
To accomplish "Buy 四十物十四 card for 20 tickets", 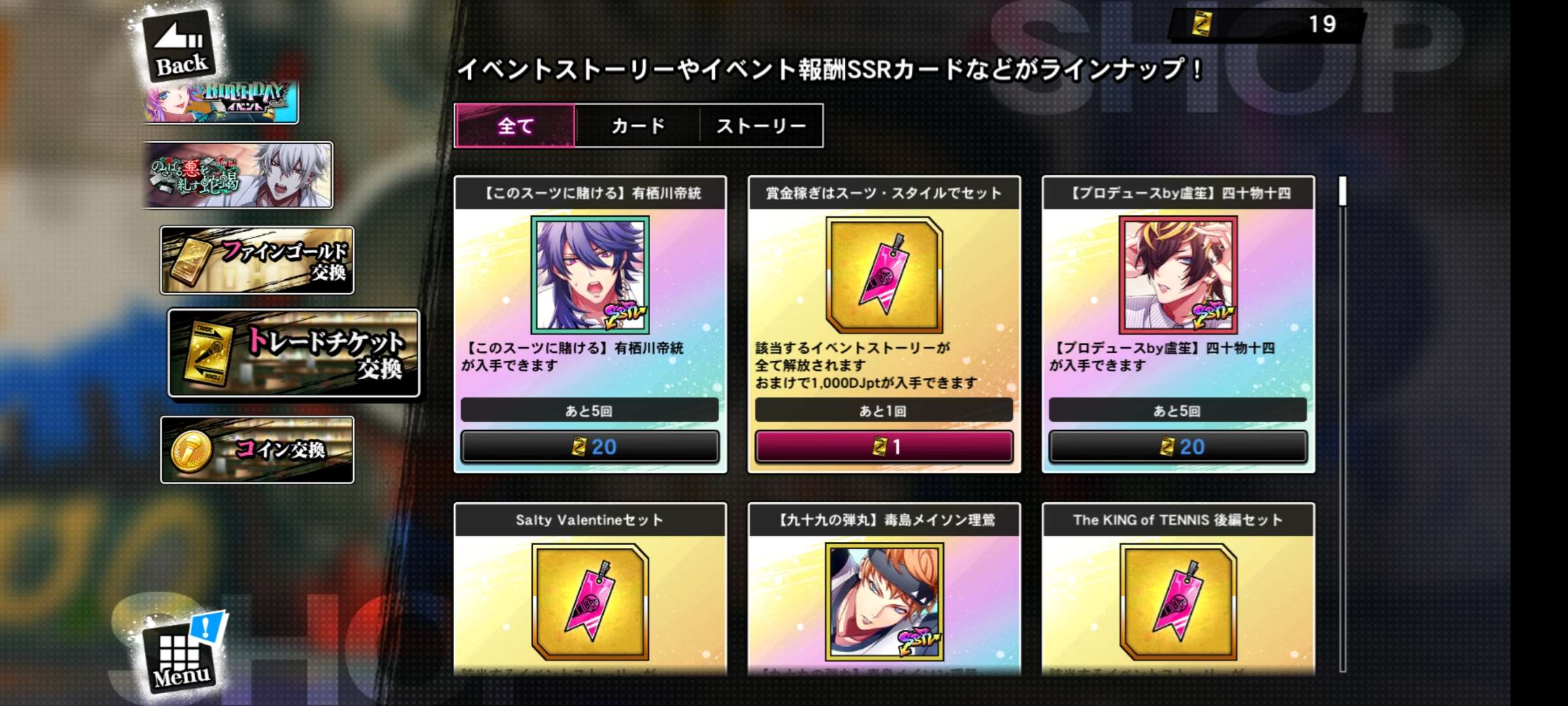I will 1178,446.
